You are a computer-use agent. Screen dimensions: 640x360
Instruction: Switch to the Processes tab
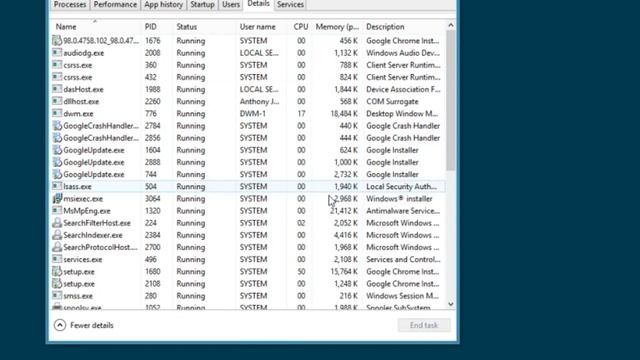click(x=70, y=4)
